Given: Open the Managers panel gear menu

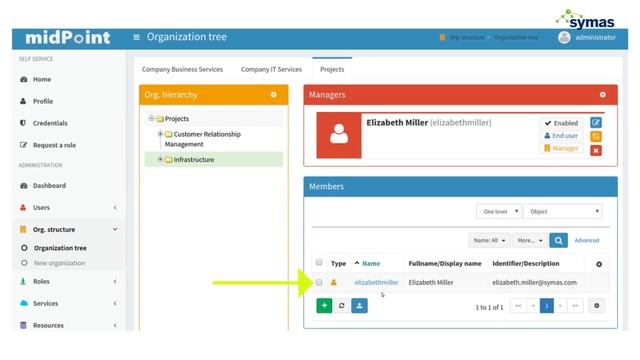Looking at the screenshot, I should (x=602, y=94).
